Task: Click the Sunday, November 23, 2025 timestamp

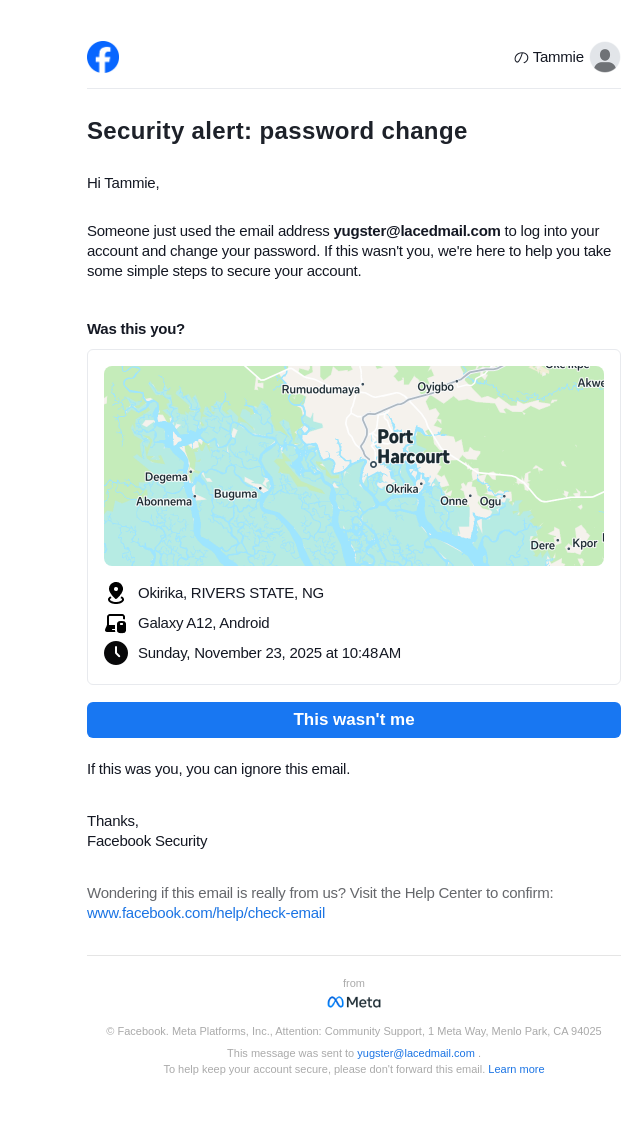Action: coord(269,653)
